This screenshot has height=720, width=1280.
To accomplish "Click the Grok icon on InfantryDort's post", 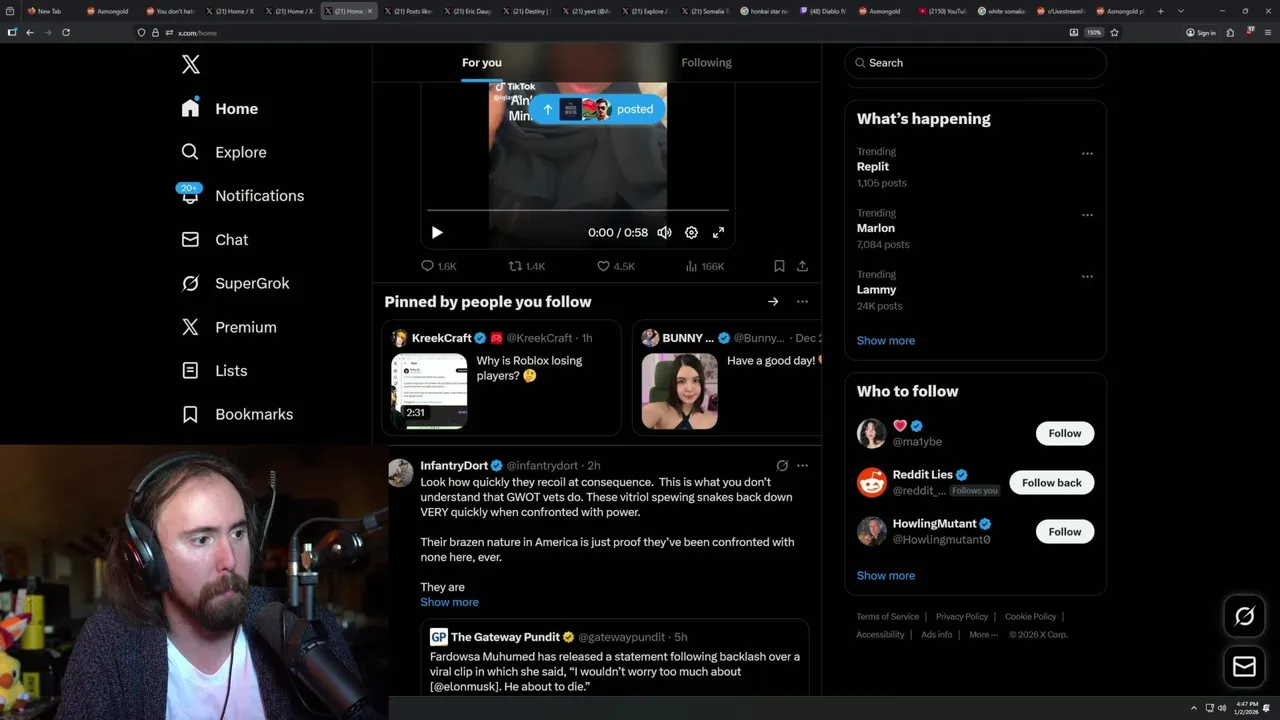I will tap(782, 465).
